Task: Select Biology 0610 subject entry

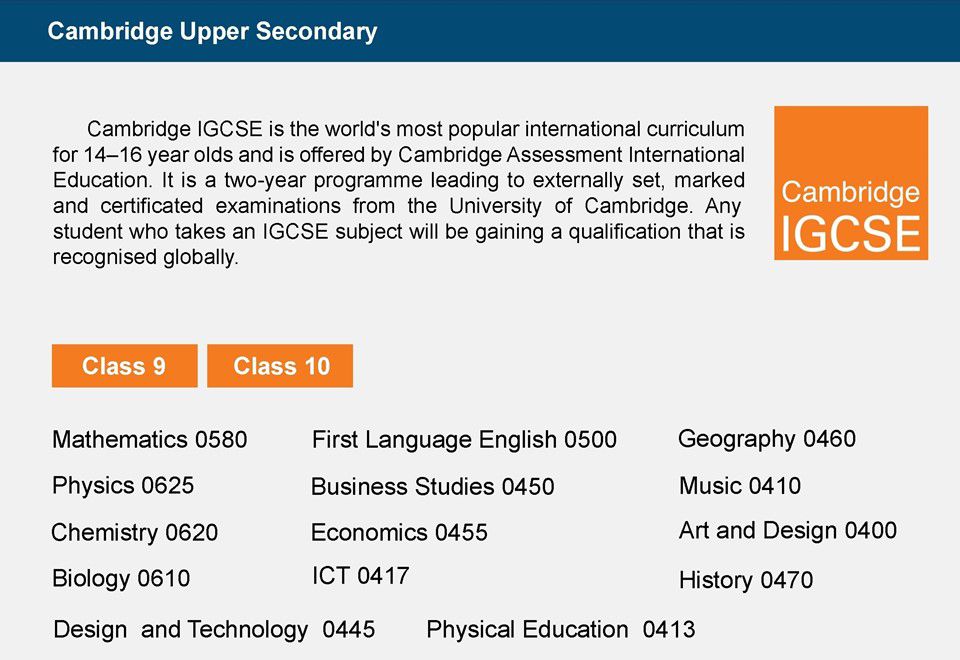Action: coord(121,579)
